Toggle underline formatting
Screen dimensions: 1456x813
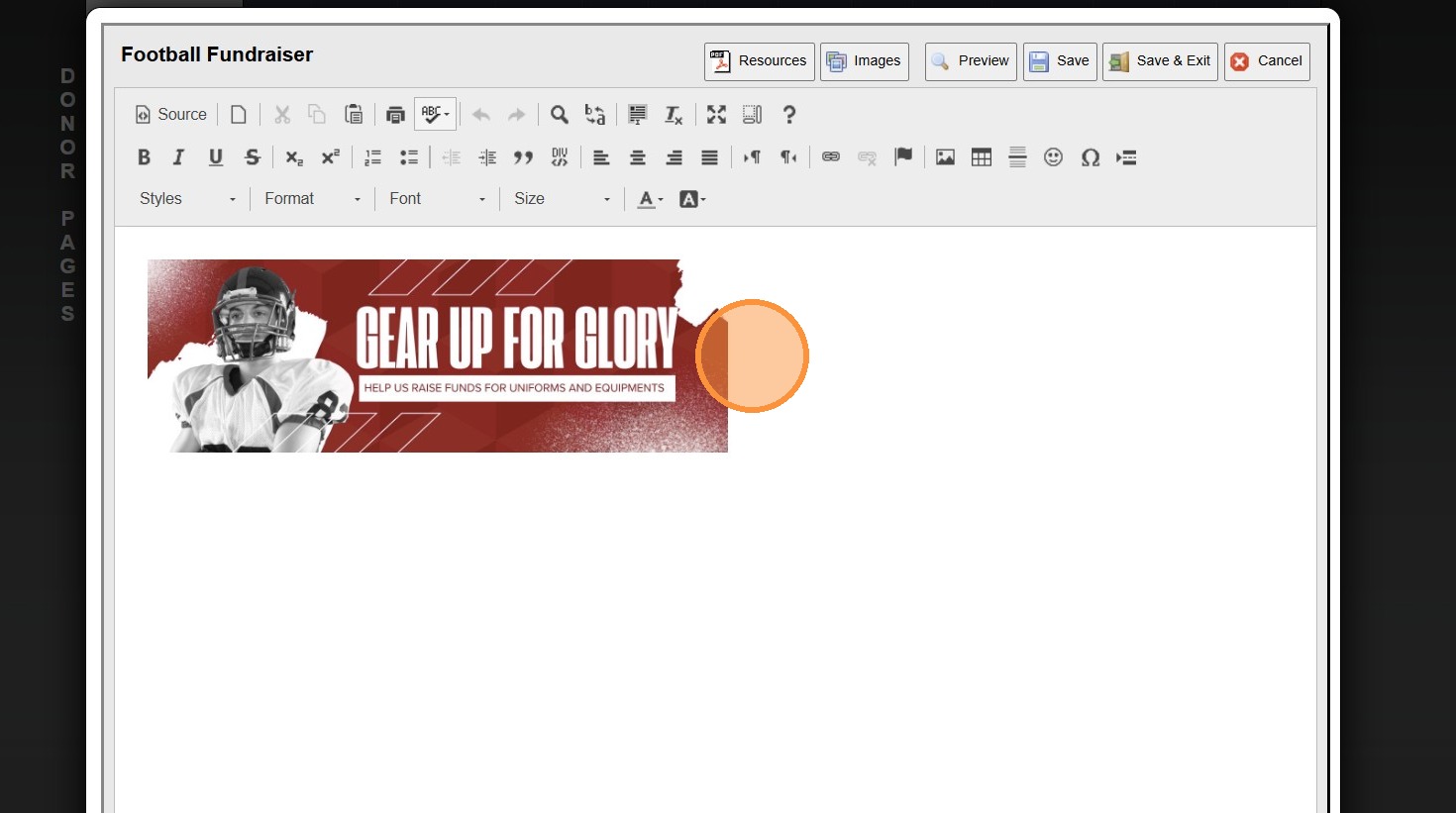click(x=216, y=157)
